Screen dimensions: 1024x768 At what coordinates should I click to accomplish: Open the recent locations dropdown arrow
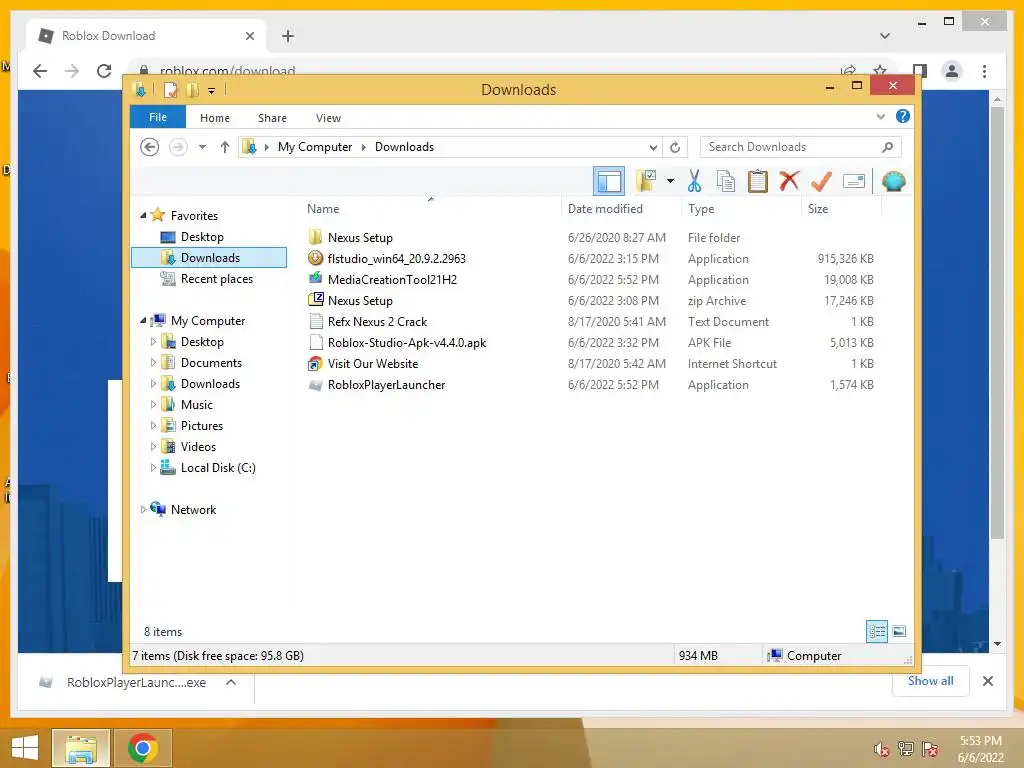tap(202, 147)
